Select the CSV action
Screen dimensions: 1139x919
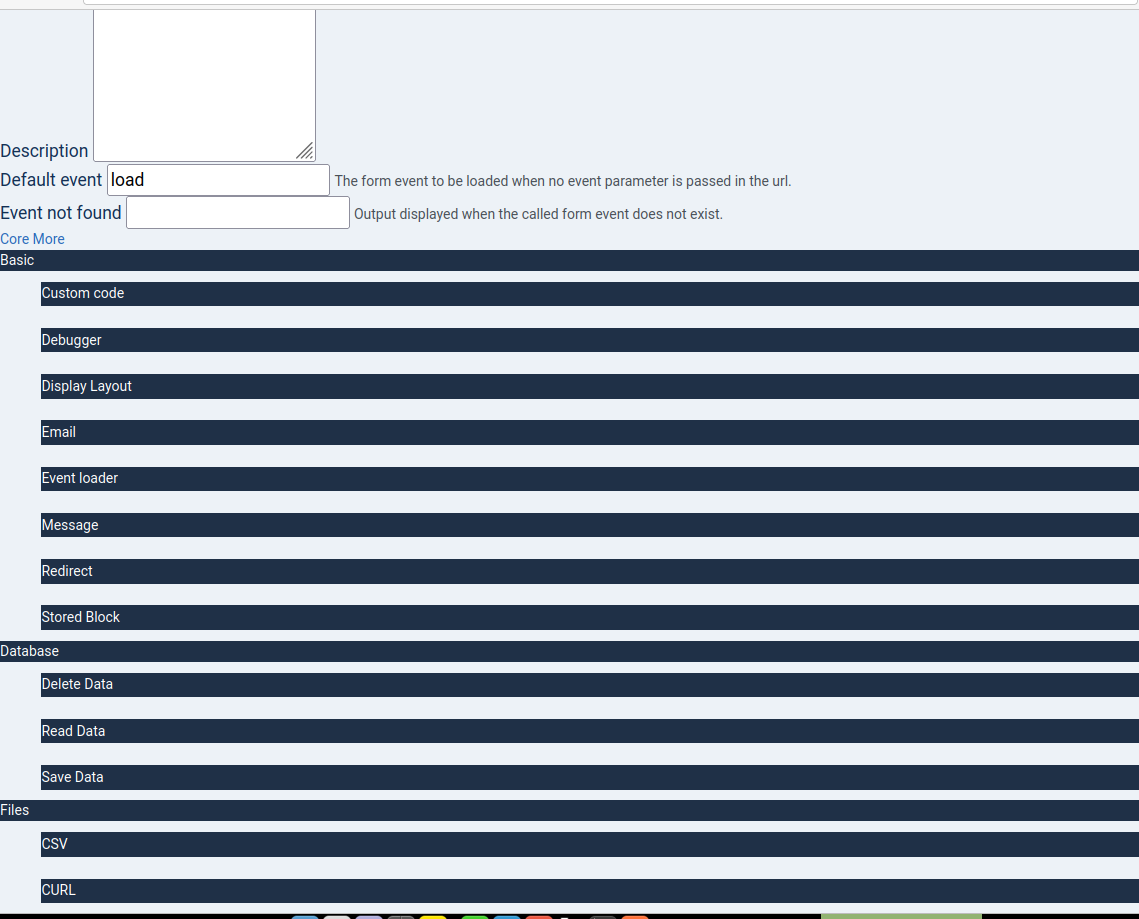(x=590, y=844)
